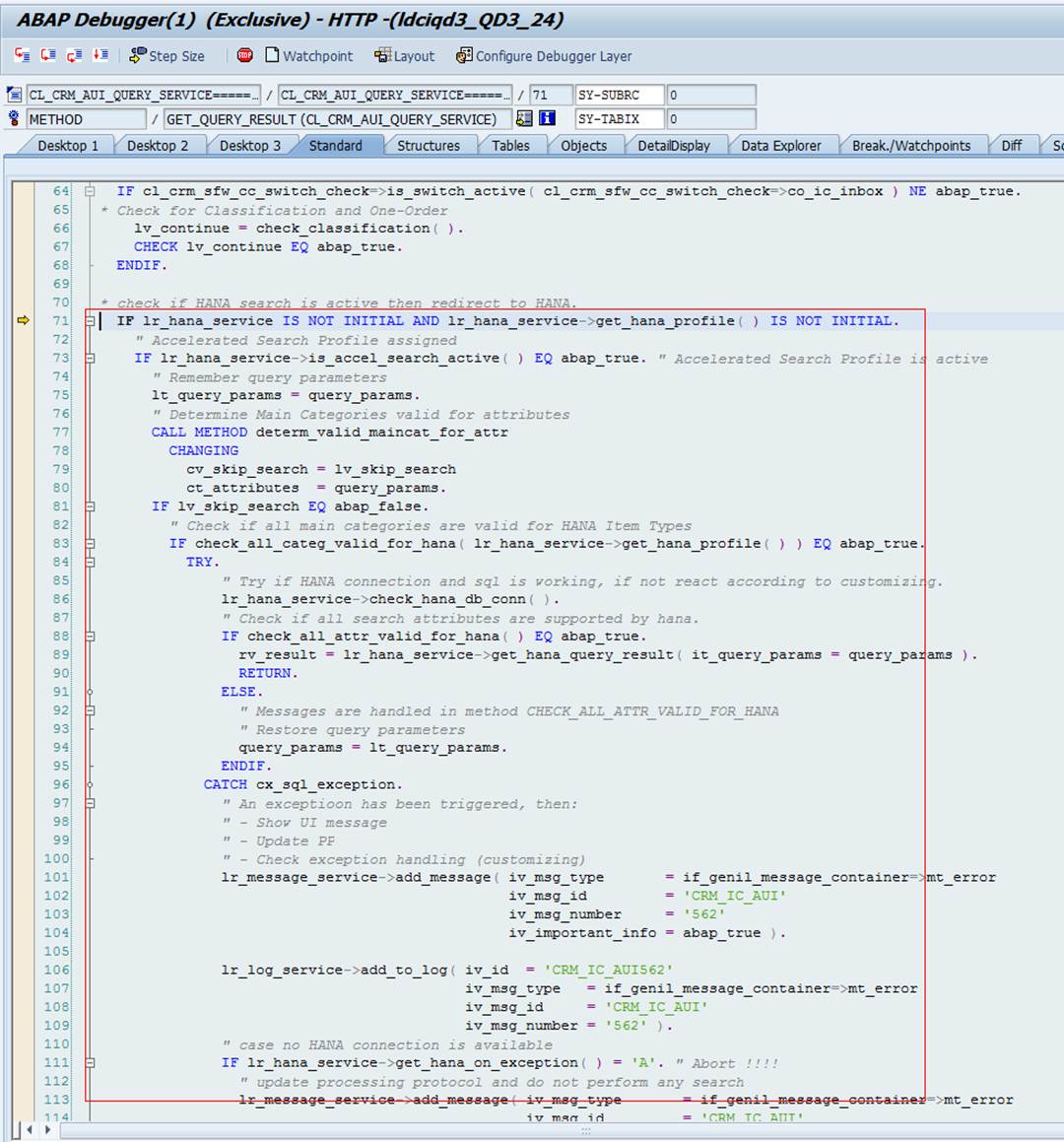Screen dimensions: 1064x1142
Task: Fold the IF block at line 111
Action: coord(90,1063)
